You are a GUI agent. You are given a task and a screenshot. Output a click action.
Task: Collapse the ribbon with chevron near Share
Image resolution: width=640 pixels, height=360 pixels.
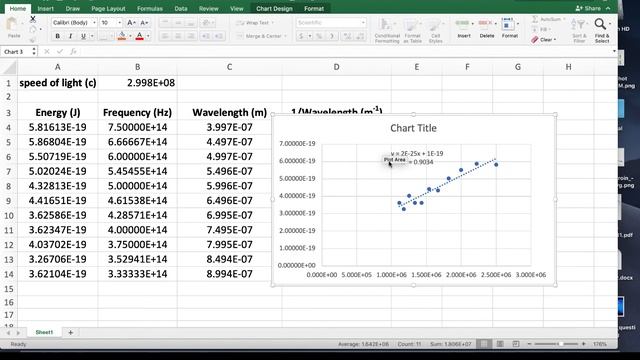pyautogui.click(x=608, y=9)
